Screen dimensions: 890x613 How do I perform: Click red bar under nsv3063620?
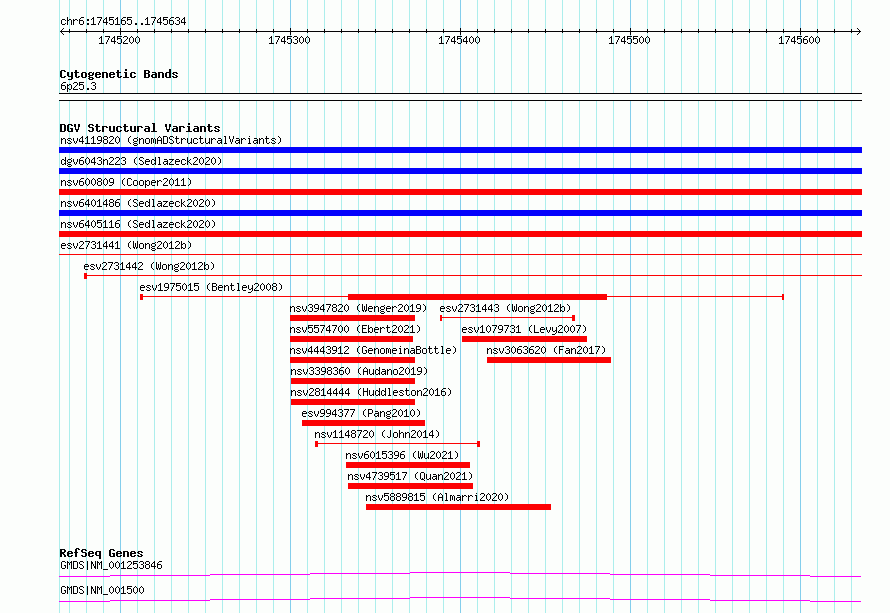click(549, 360)
